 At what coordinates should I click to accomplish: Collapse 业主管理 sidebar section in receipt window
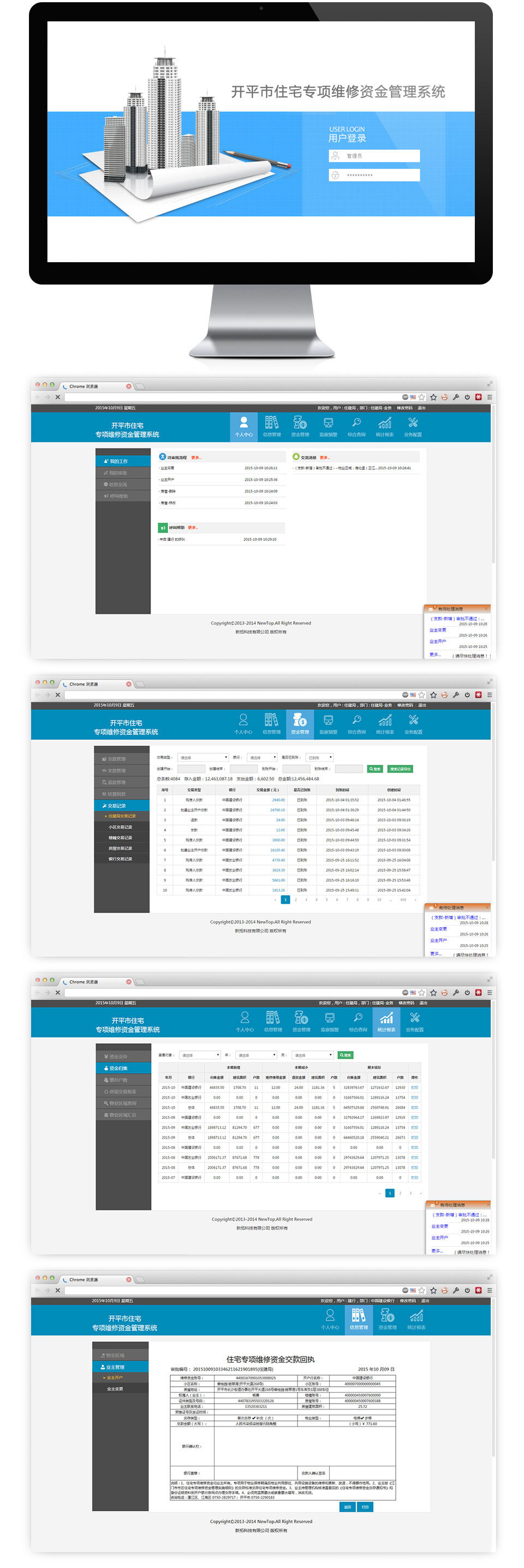coord(121,1366)
